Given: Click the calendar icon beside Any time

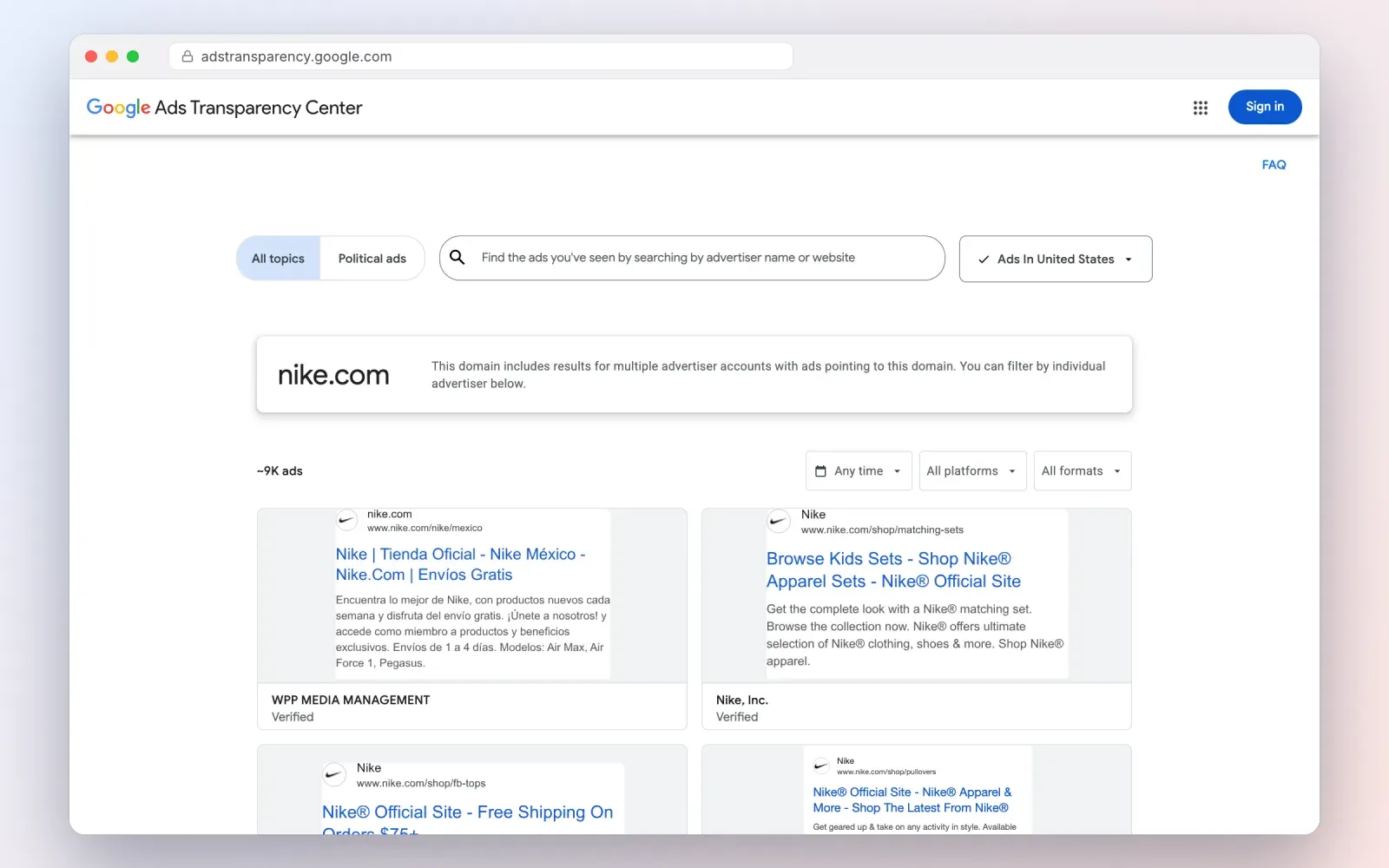Looking at the screenshot, I should pos(820,471).
